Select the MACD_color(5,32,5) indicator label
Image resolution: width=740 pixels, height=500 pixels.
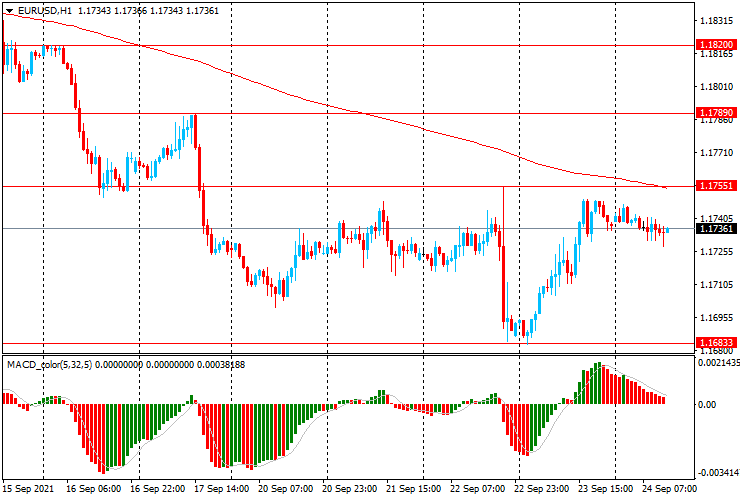coord(50,364)
